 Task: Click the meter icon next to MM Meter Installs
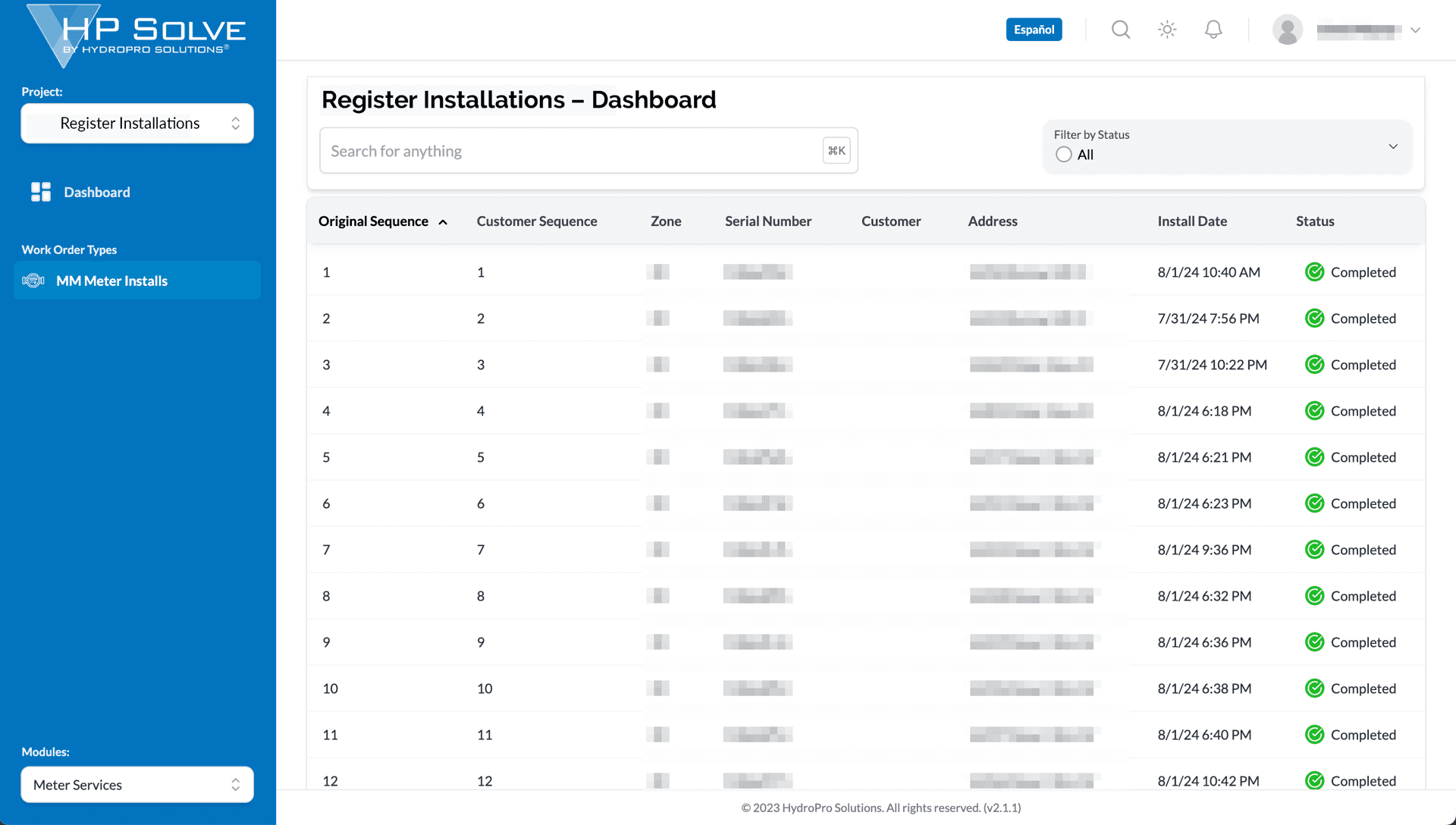pyautogui.click(x=33, y=281)
